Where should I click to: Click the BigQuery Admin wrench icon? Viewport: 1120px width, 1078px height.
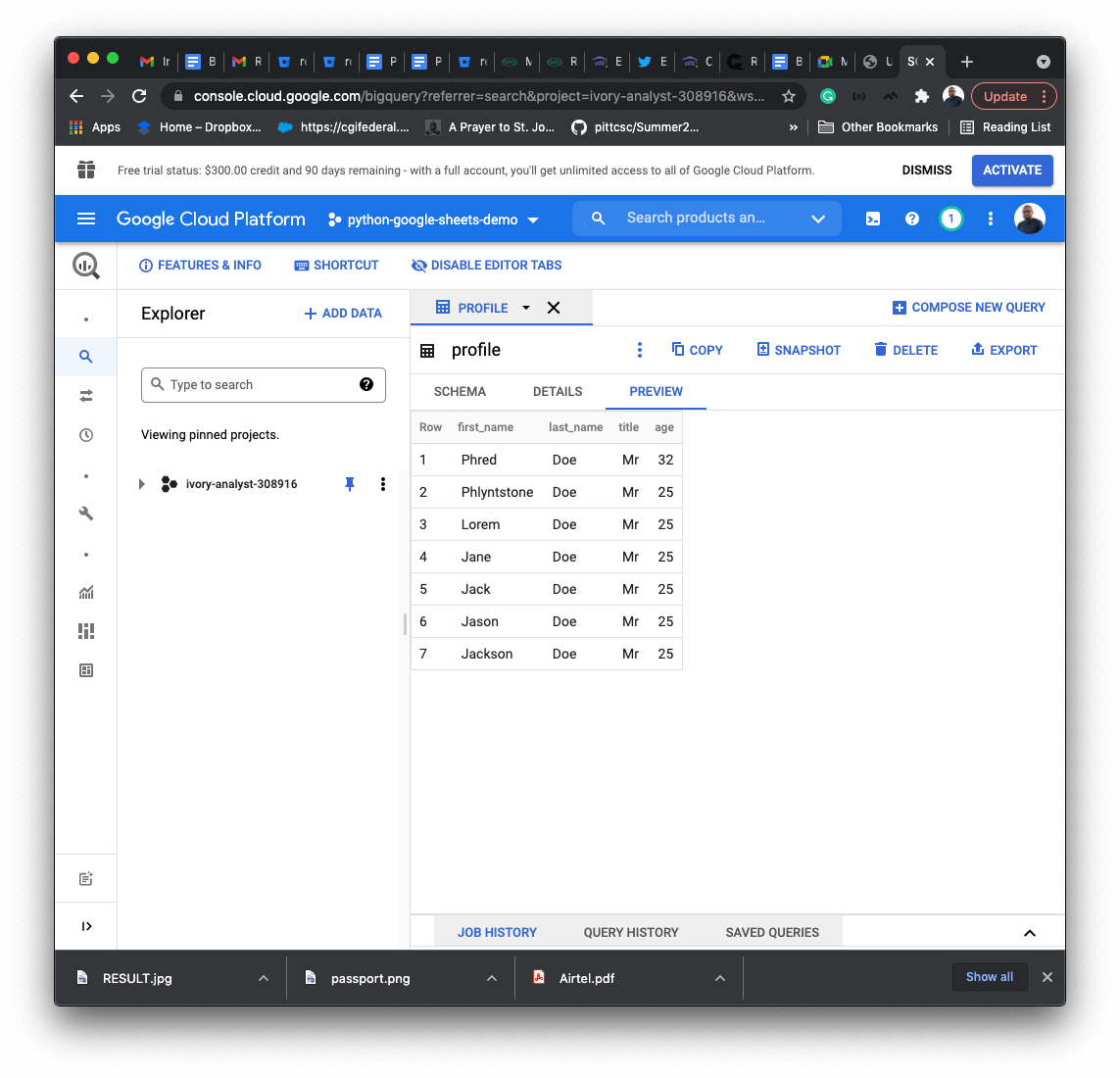click(86, 513)
